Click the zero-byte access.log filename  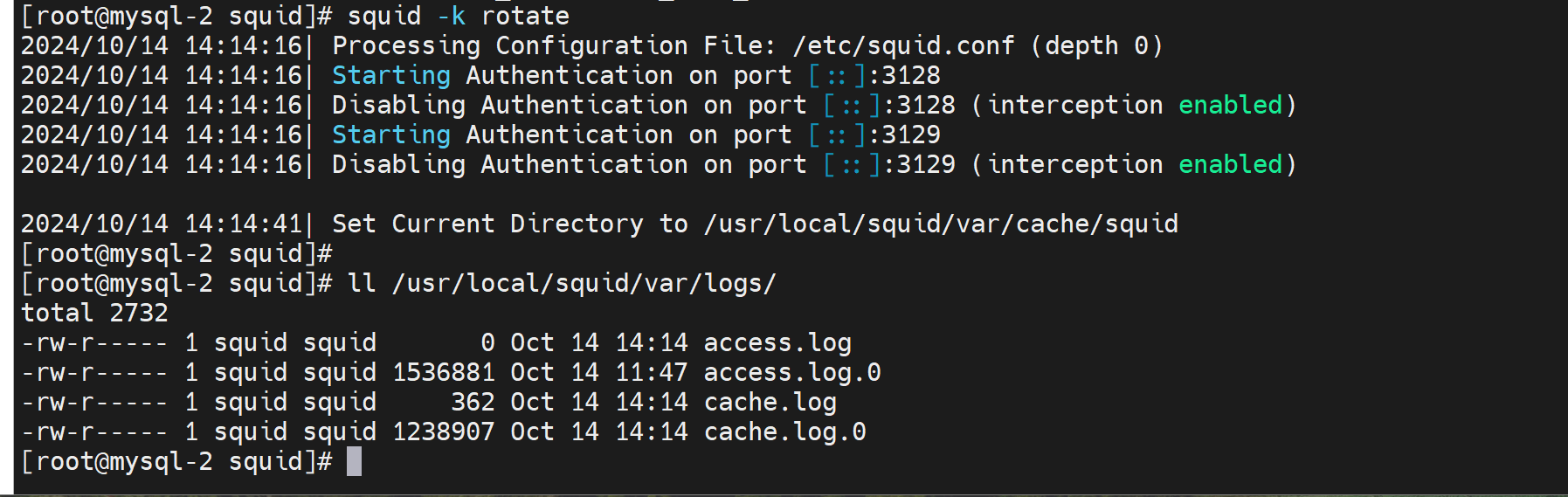pos(777,342)
